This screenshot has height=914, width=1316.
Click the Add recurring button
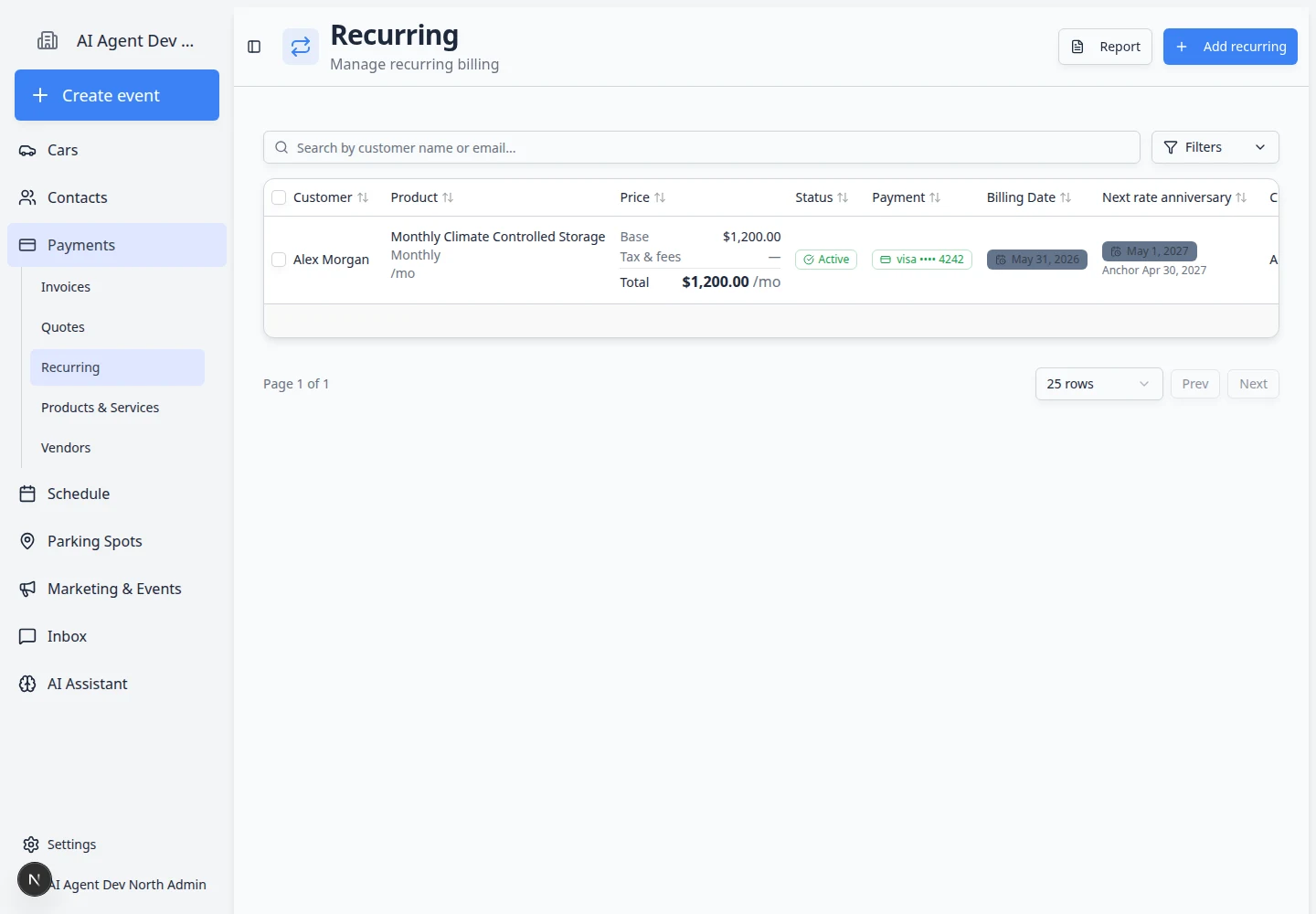click(1230, 47)
